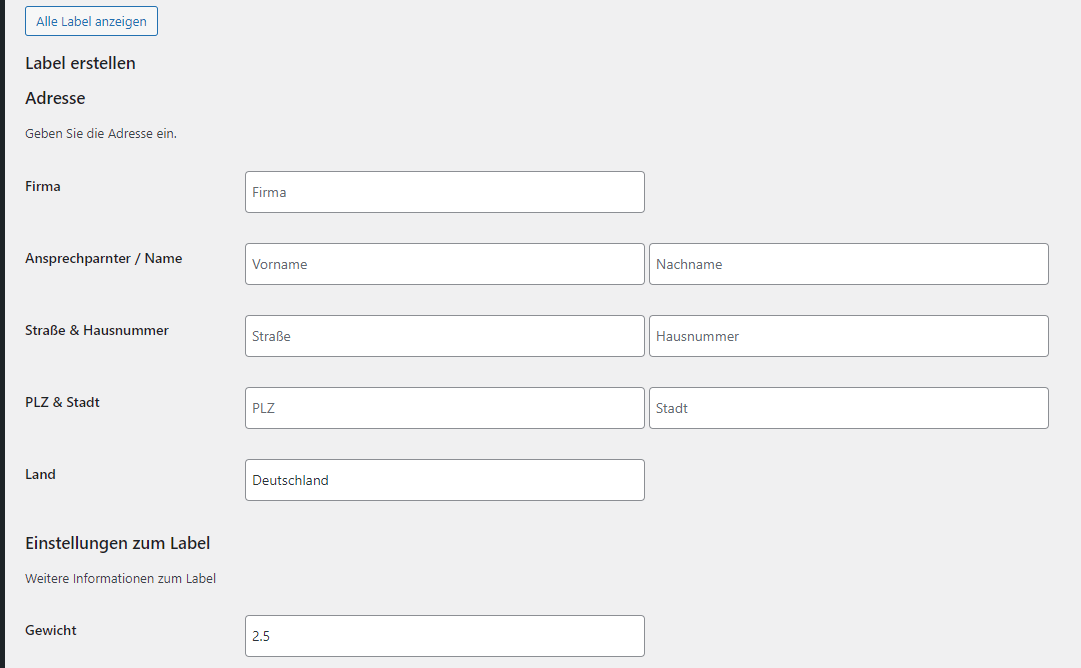This screenshot has height=668, width=1081.
Task: Click the Gewicht field label
Action: tap(50, 630)
